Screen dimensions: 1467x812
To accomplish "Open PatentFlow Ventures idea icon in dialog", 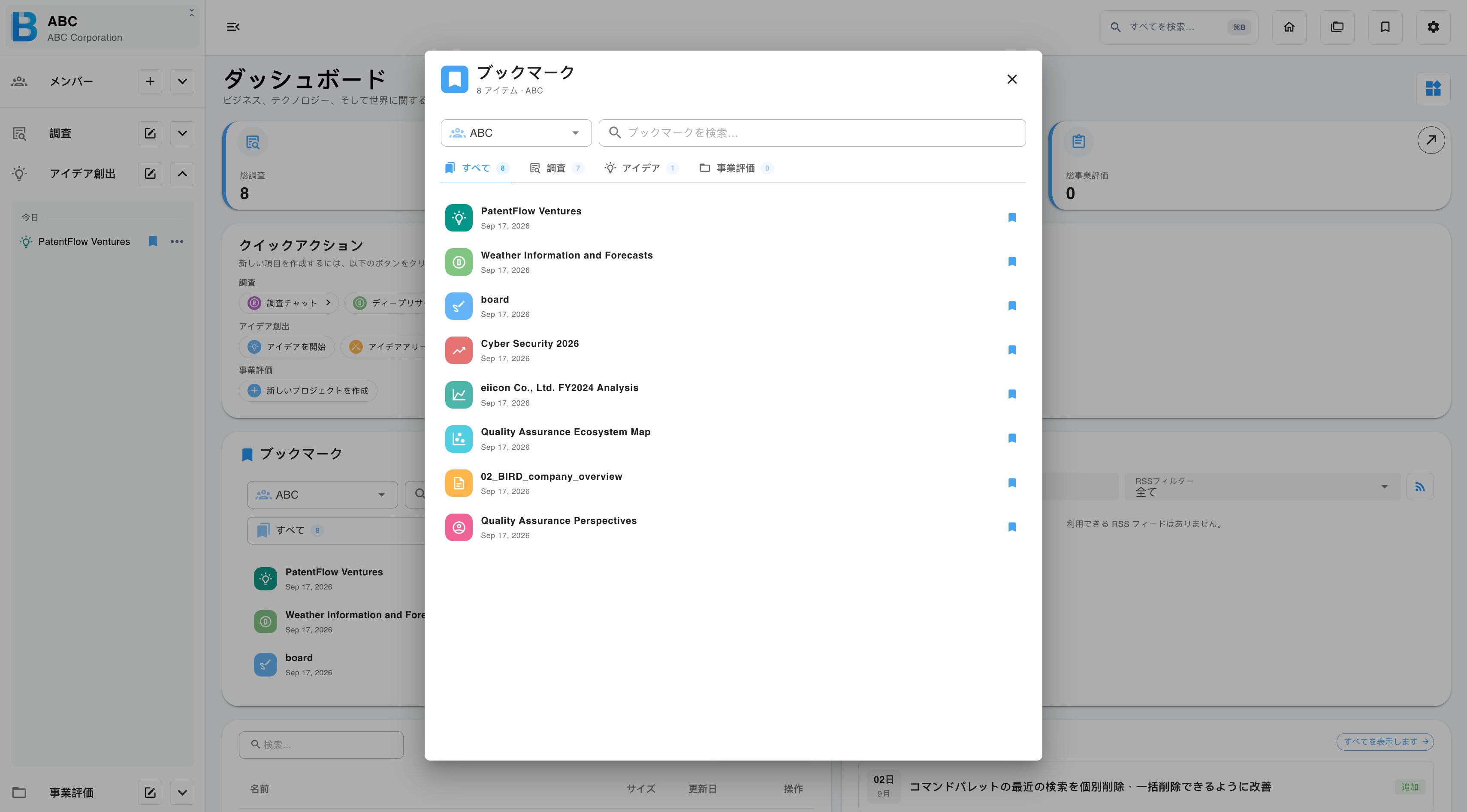I will [x=459, y=217].
